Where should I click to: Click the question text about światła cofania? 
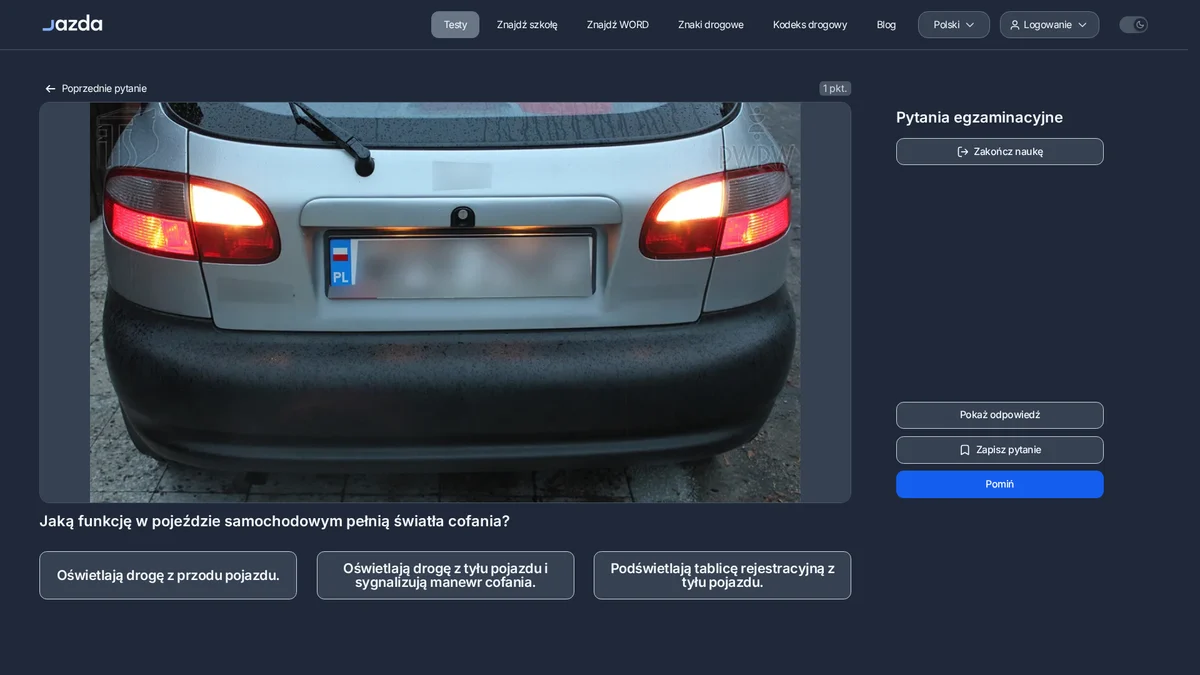pos(274,521)
